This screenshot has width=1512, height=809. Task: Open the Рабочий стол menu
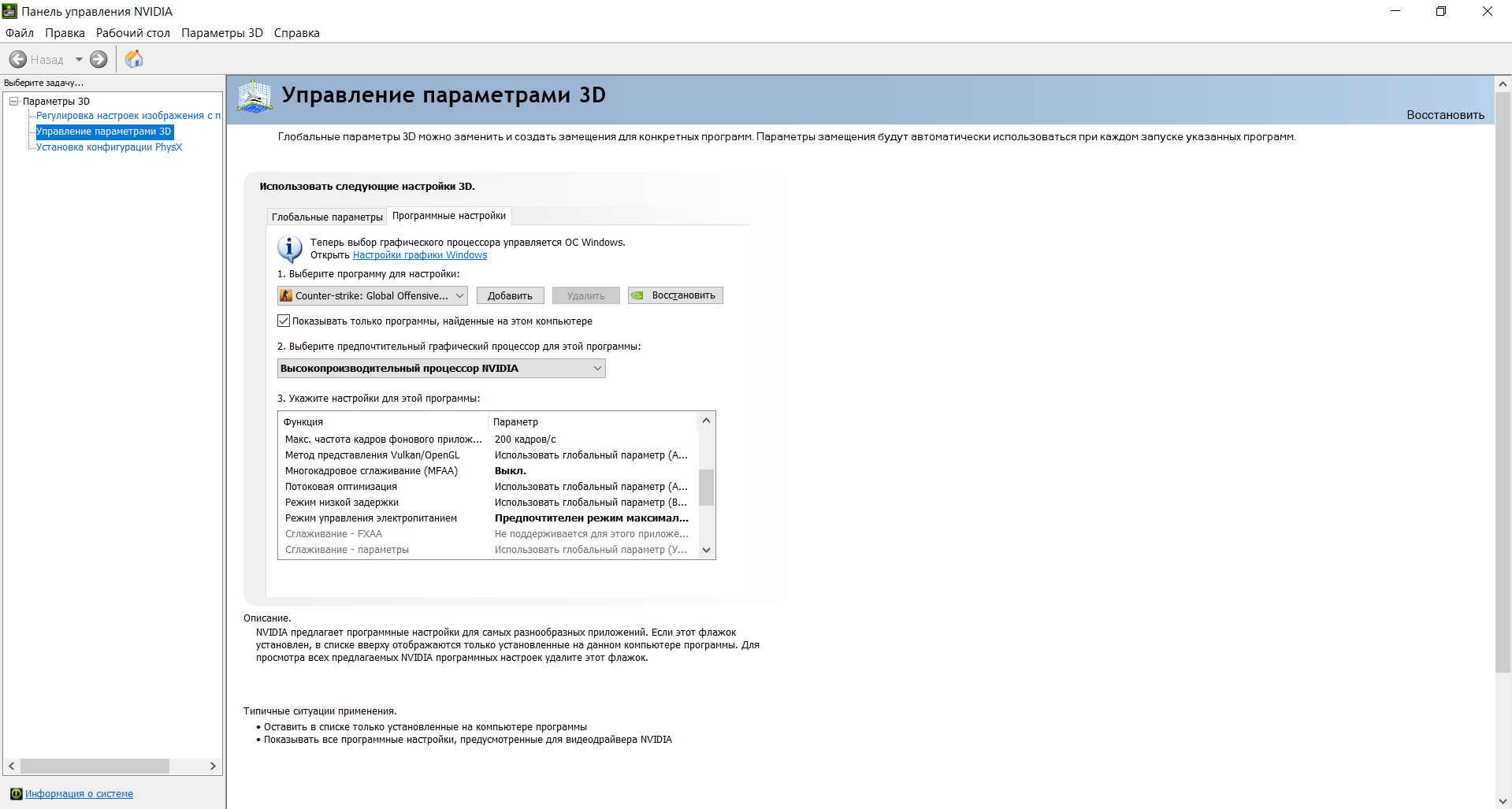133,33
